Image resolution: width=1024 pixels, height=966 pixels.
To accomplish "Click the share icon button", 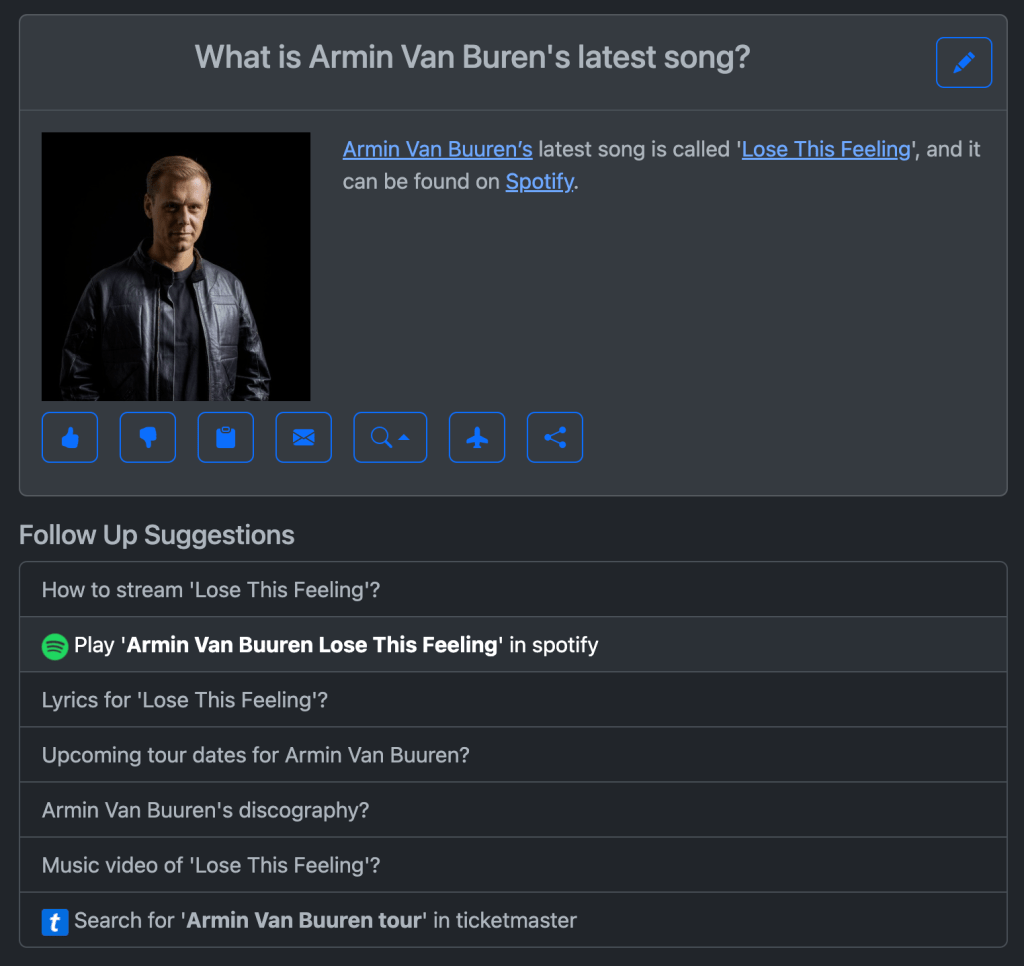I will coord(554,438).
